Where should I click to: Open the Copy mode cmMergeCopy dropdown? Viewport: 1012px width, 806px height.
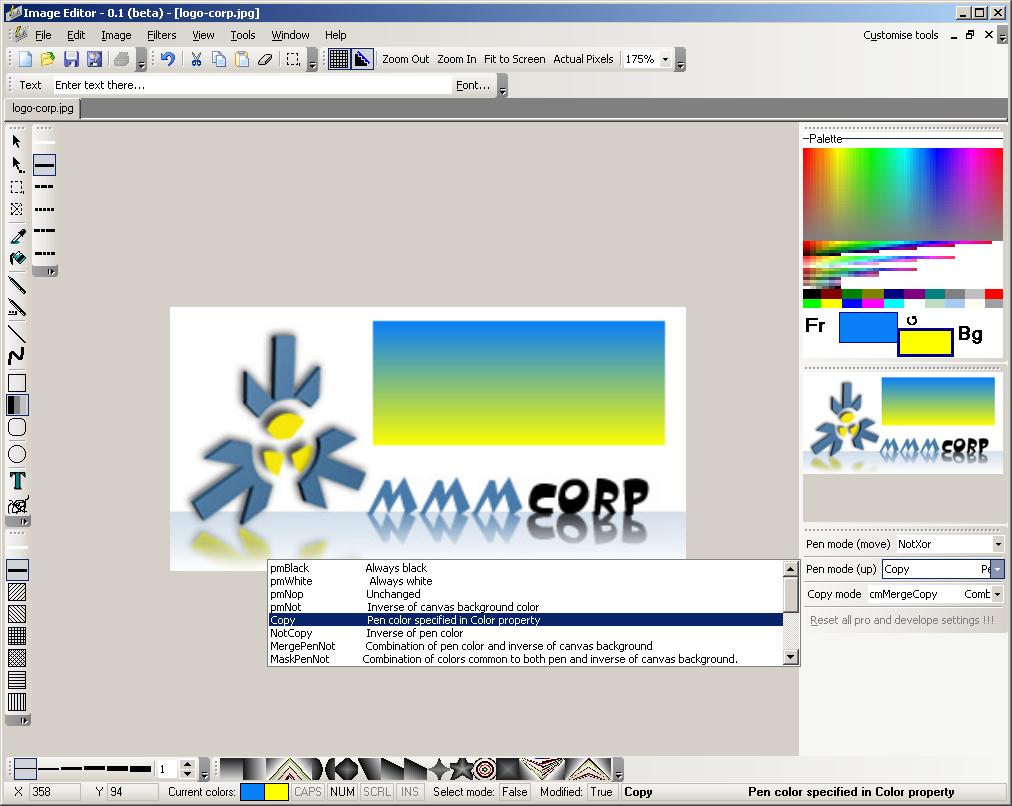coord(998,594)
